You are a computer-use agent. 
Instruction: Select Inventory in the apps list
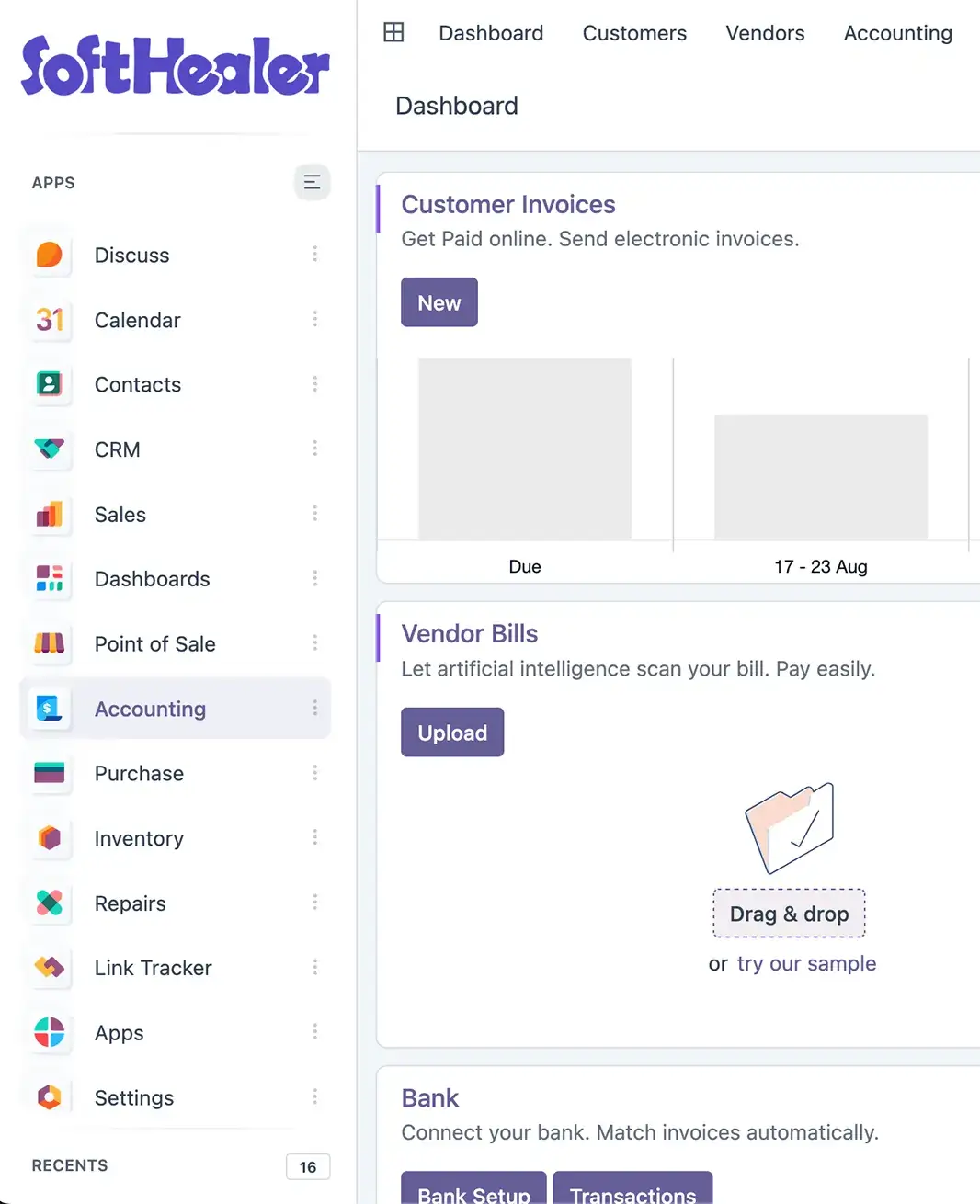tap(139, 839)
